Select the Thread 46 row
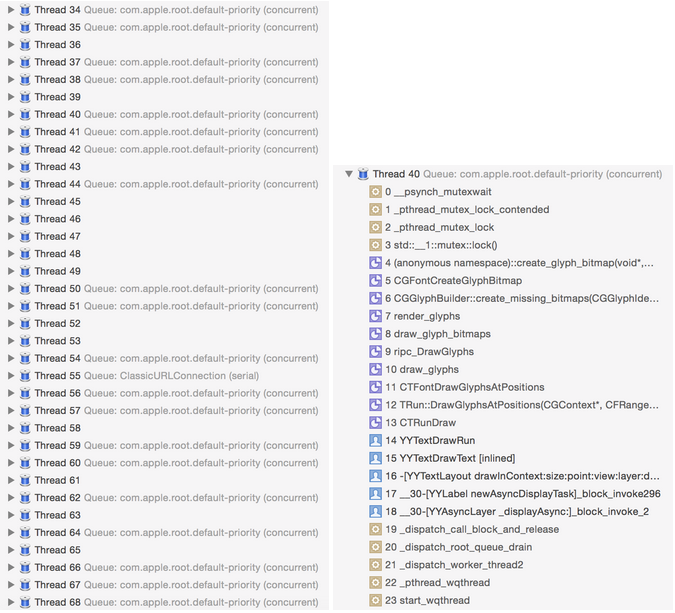The height and width of the screenshot is (613, 675). click(164, 219)
